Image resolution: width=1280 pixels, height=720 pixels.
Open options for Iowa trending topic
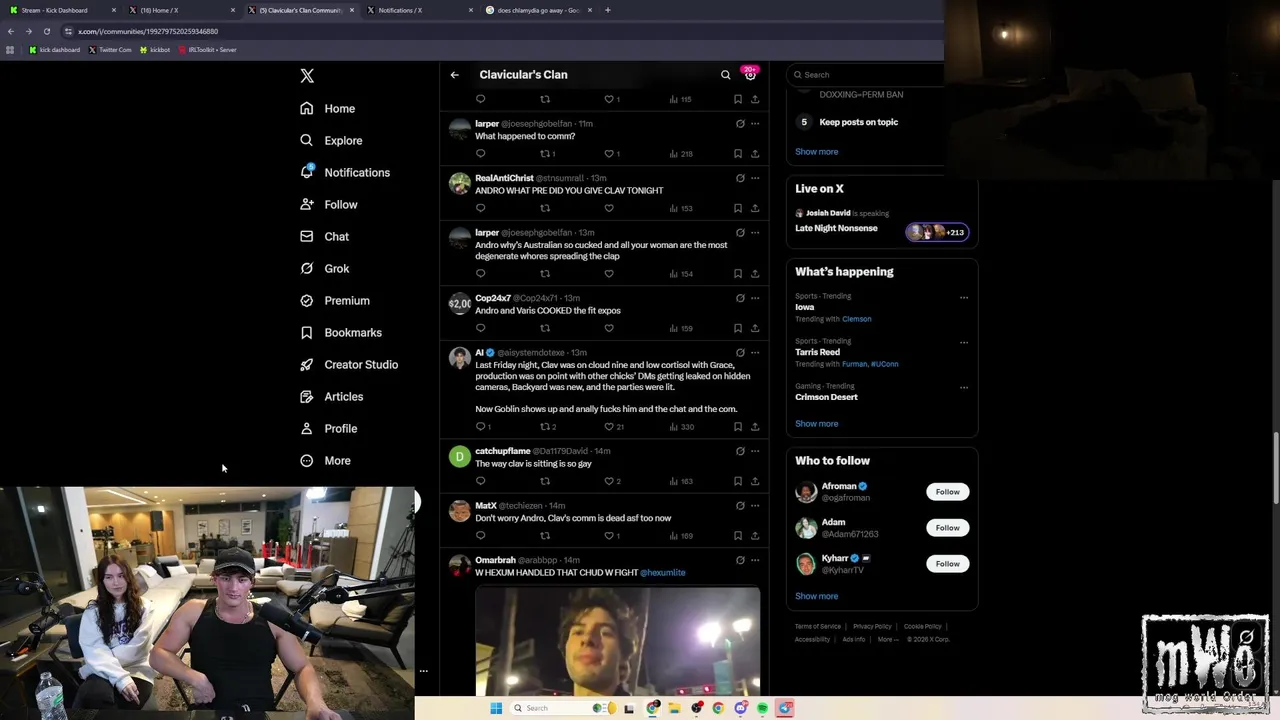(x=964, y=297)
